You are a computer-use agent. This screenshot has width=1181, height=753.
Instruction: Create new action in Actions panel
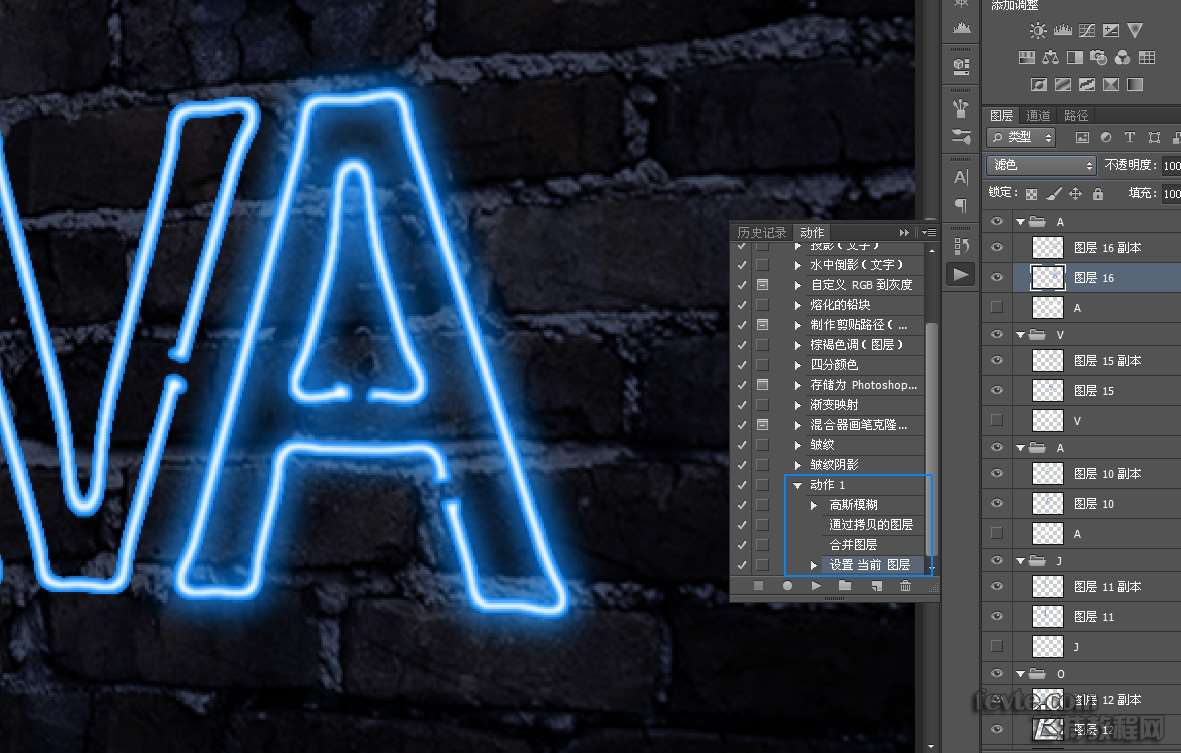click(877, 586)
